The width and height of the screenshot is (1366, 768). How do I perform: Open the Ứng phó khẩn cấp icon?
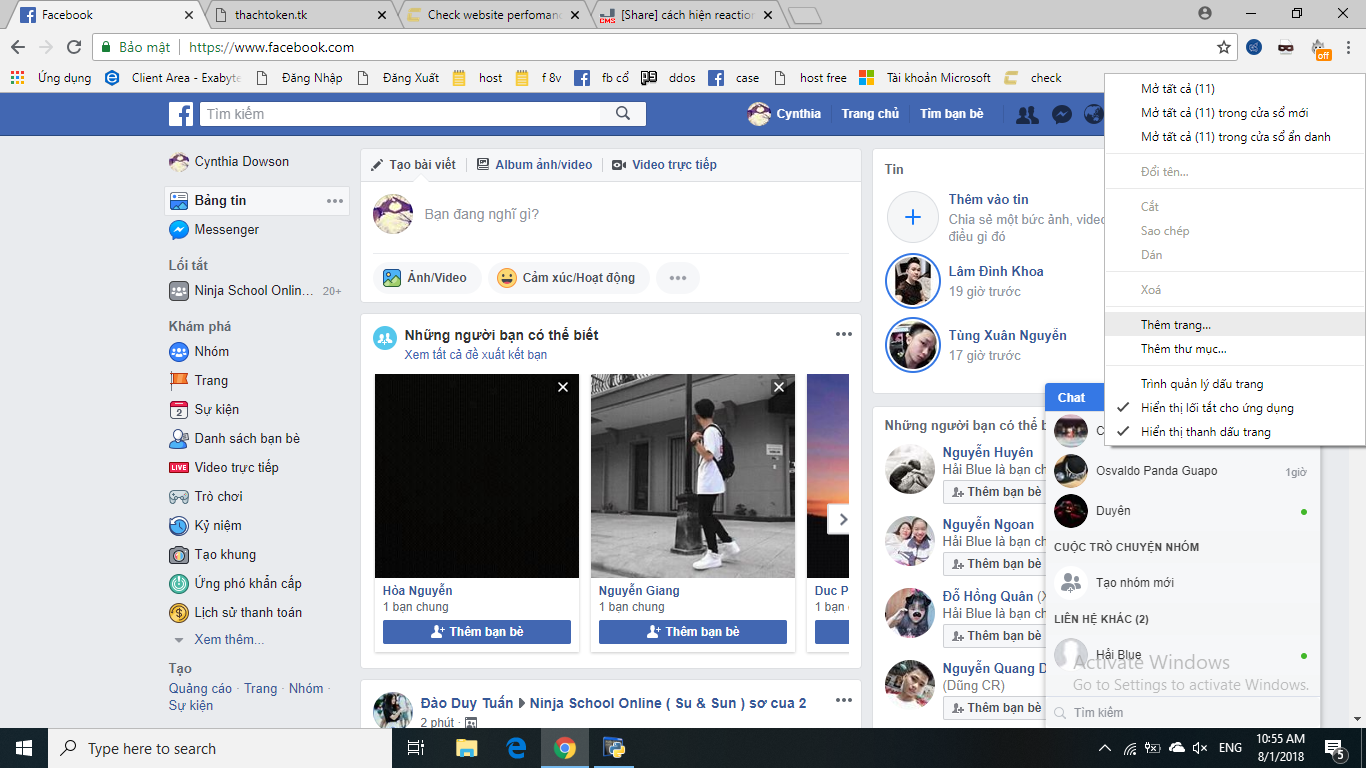[x=178, y=583]
